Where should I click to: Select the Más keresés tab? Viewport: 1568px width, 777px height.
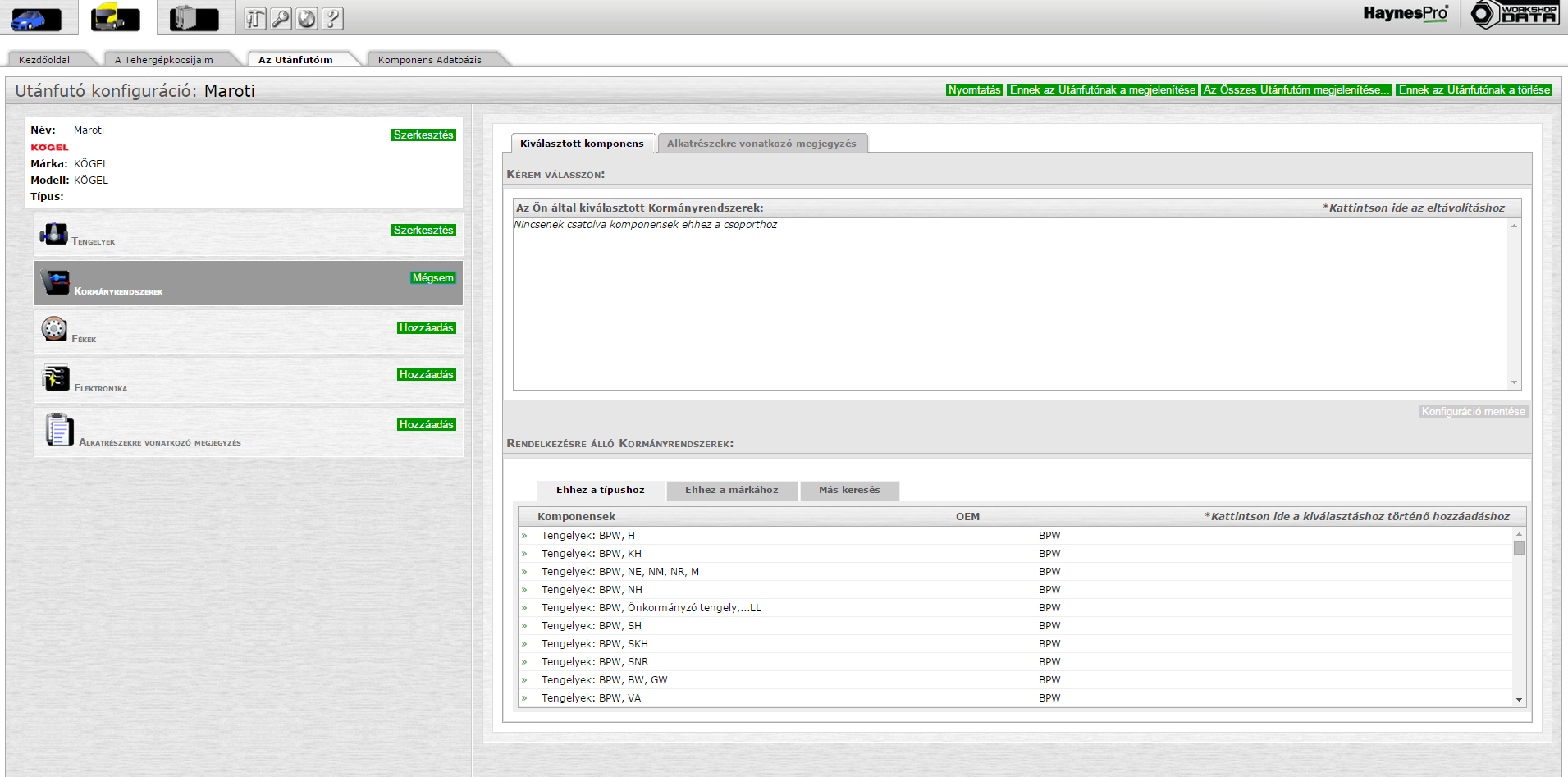tap(848, 490)
